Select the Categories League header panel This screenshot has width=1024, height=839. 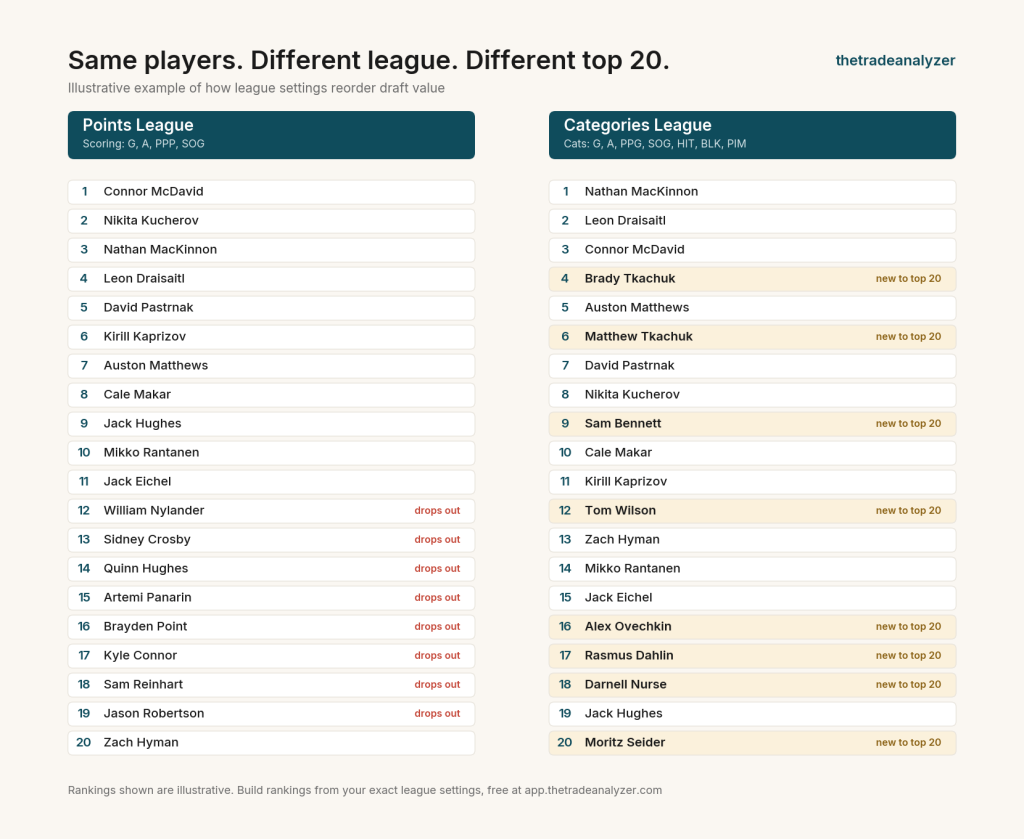pos(752,135)
